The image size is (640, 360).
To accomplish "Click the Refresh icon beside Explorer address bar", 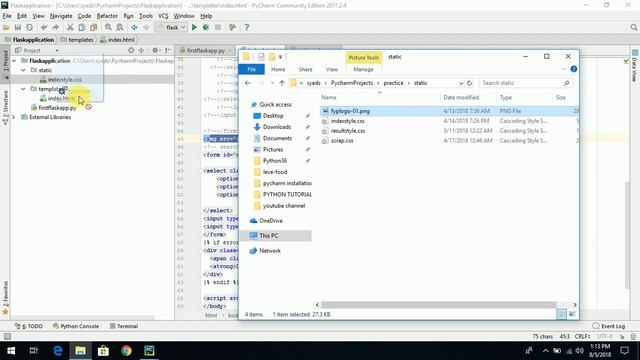I will [x=469, y=83].
